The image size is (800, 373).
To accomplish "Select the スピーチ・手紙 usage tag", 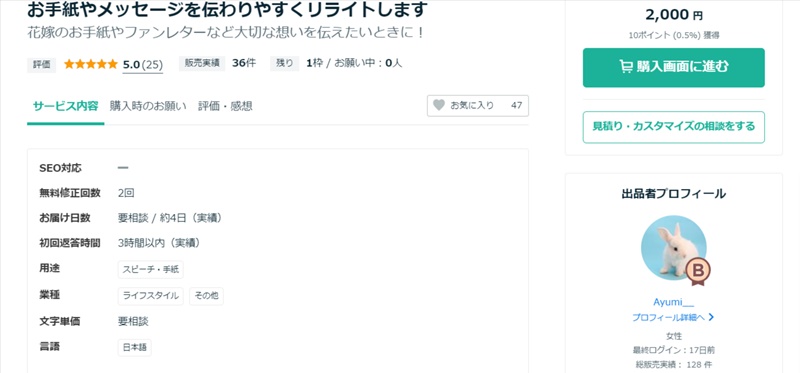I will tap(151, 269).
